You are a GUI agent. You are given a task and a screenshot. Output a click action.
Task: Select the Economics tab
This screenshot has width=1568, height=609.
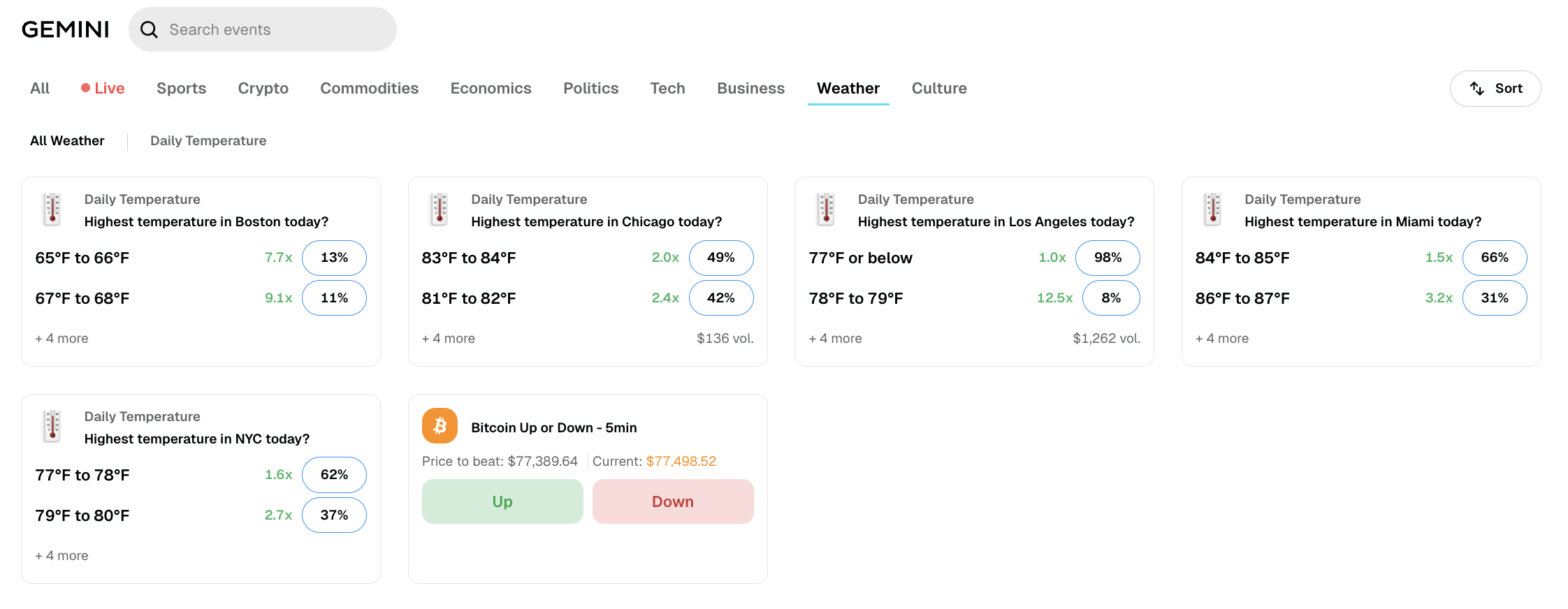[491, 88]
